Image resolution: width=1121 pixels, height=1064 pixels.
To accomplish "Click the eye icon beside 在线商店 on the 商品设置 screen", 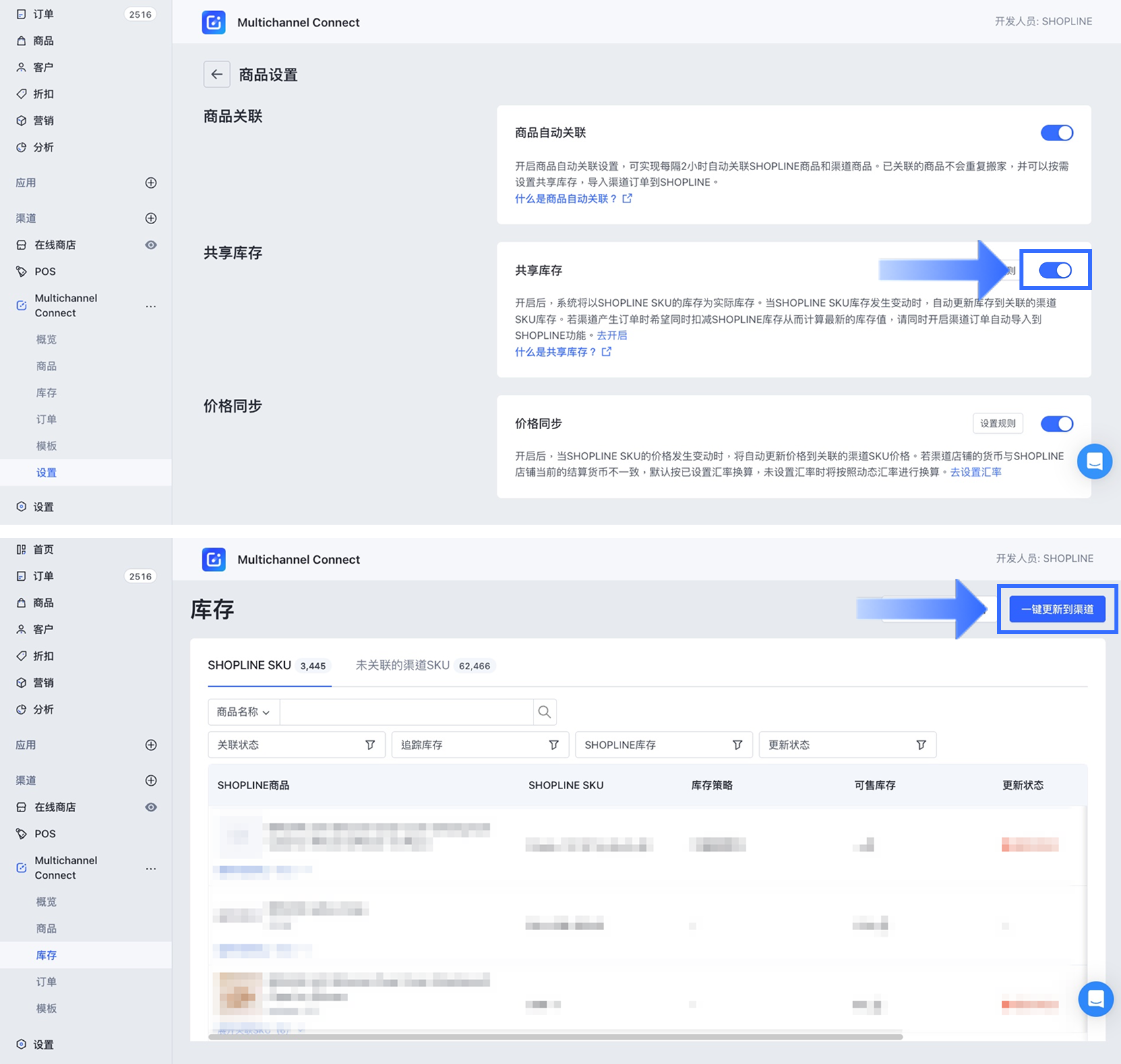I will tap(151, 245).
